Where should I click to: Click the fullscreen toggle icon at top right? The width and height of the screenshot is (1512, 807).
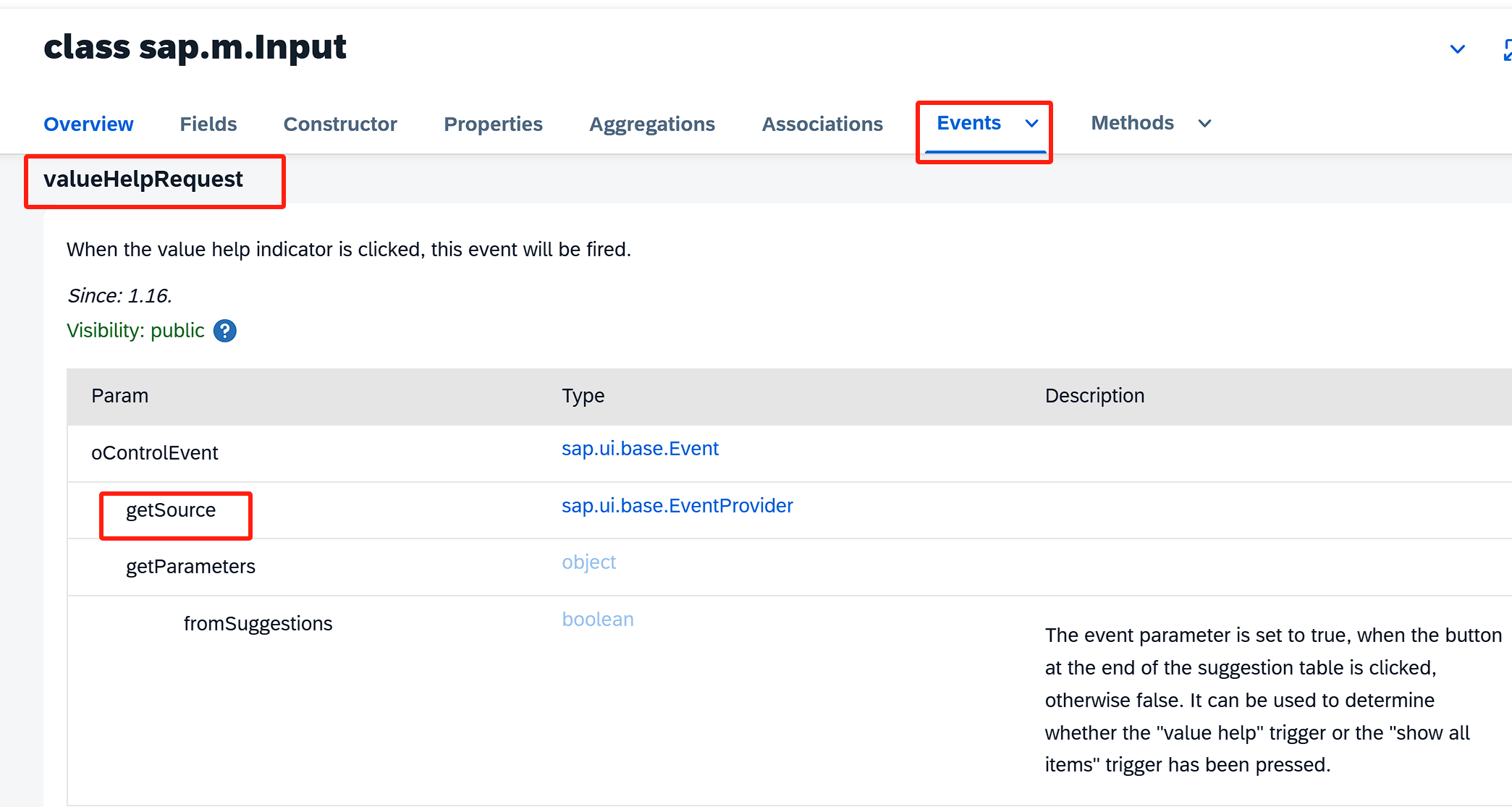(x=1507, y=50)
